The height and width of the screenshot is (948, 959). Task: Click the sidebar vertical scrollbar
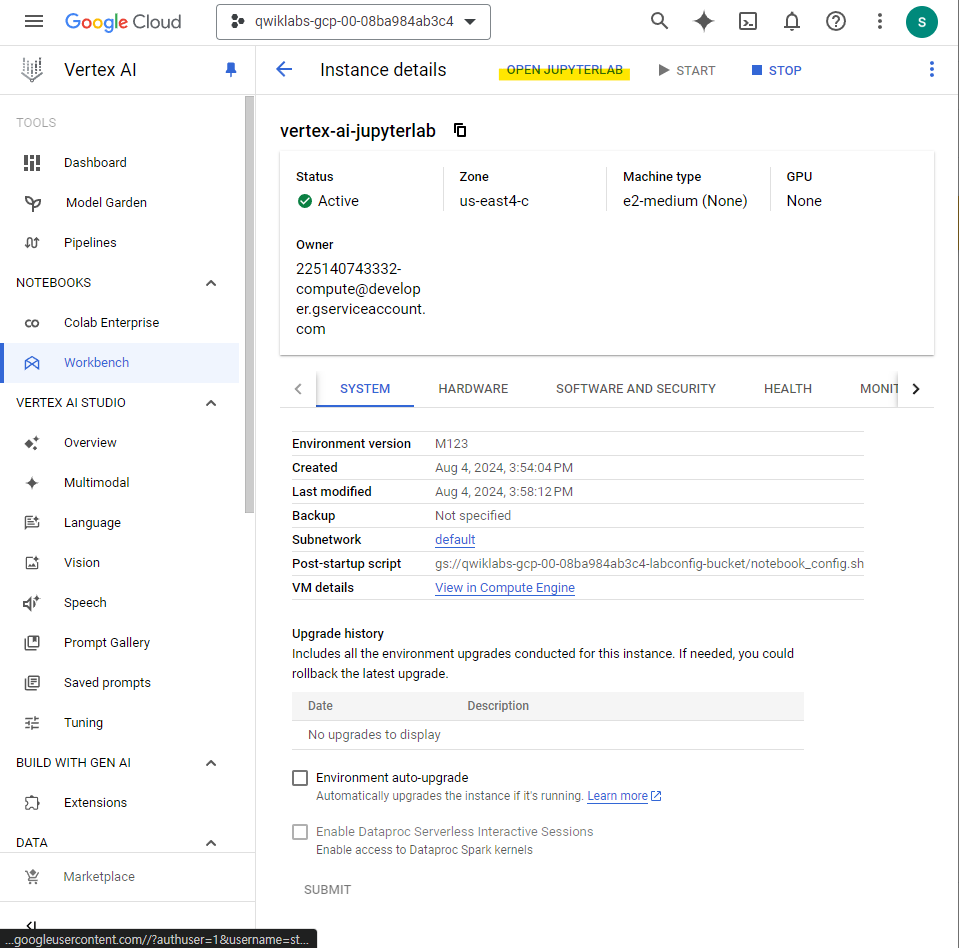[x=249, y=305]
